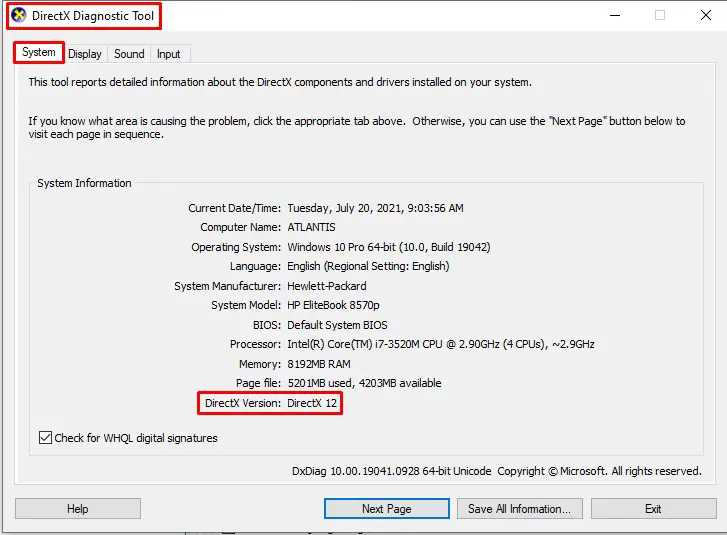Screen dimensions: 727x535
Task: Open the Input tab
Action: coord(168,54)
